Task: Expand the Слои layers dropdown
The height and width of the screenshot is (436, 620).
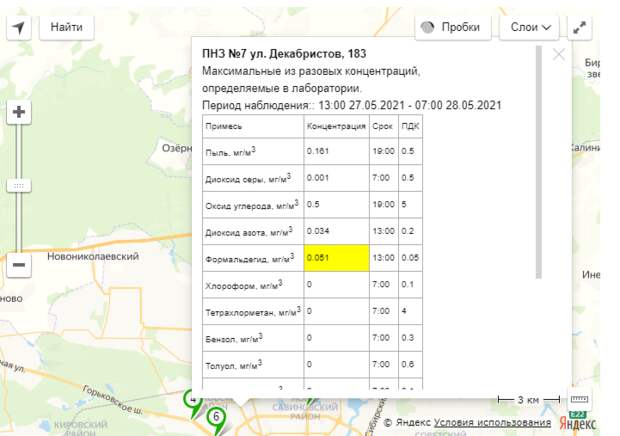Action: click(x=530, y=27)
